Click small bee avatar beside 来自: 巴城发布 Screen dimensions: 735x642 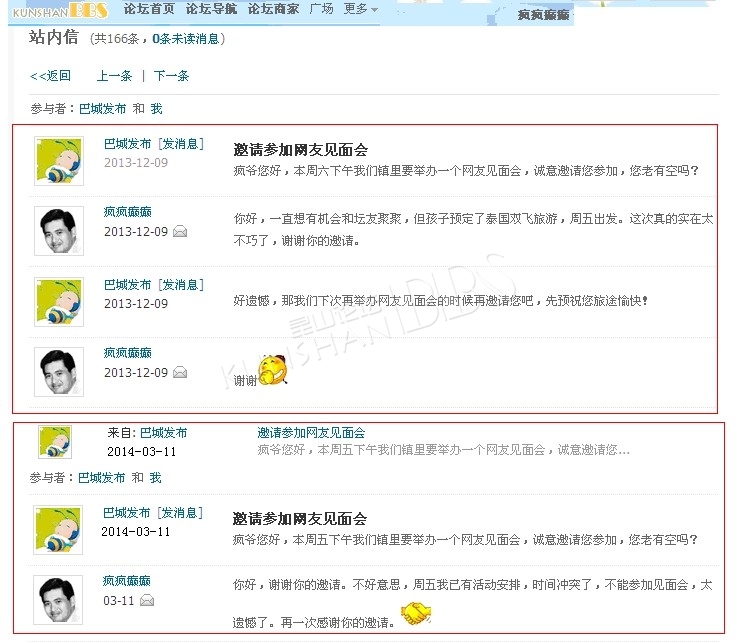click(x=55, y=441)
